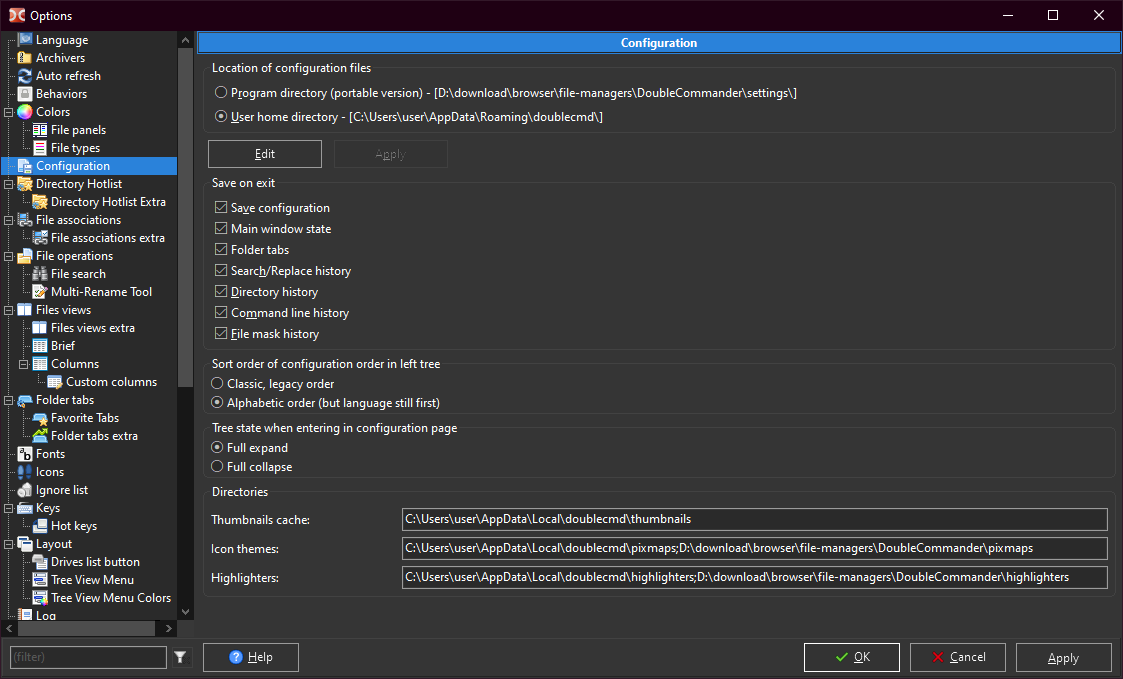Click the Ignore list icon
This screenshot has height=679, width=1123.
coord(25,490)
